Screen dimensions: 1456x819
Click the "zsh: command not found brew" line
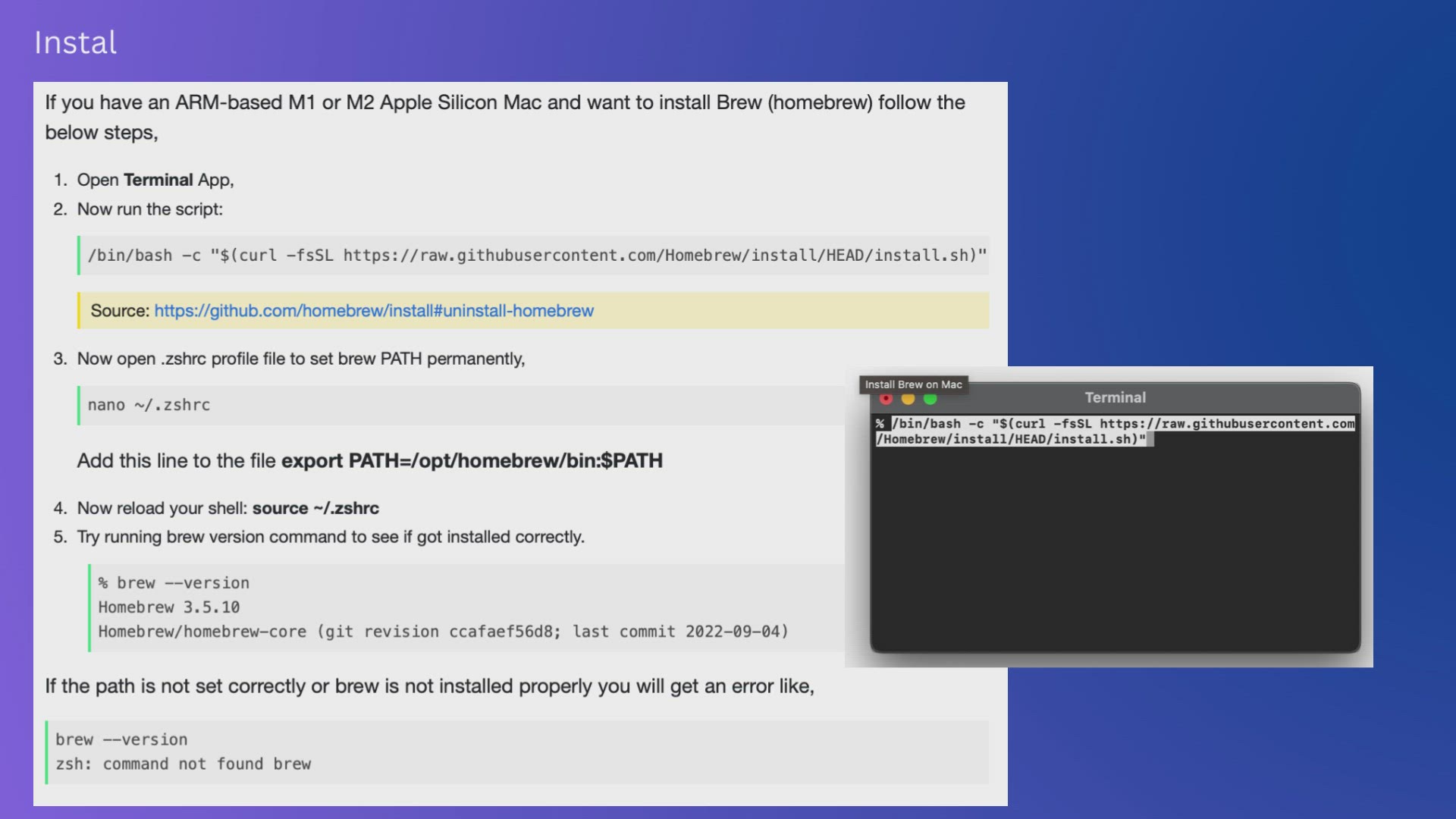click(x=183, y=764)
